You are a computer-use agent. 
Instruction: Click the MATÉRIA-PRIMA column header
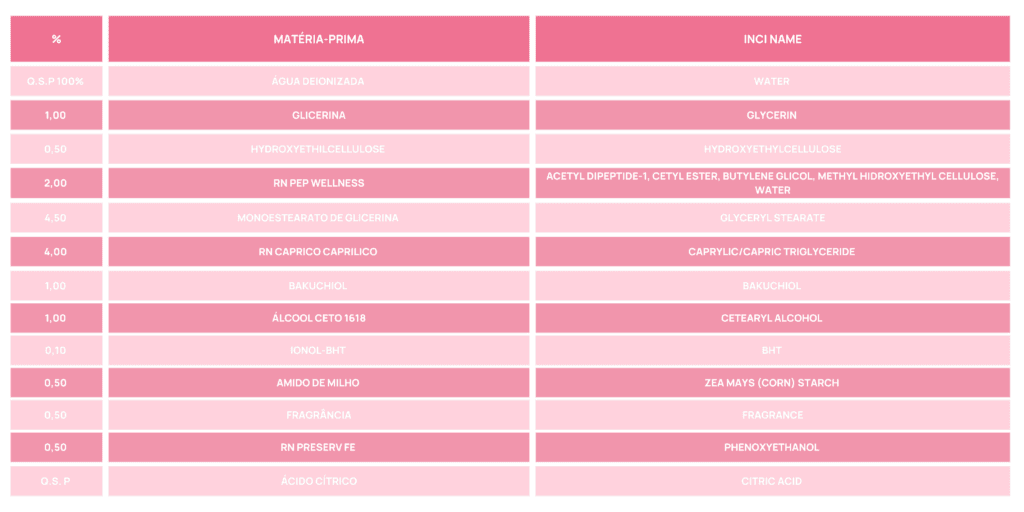click(318, 39)
